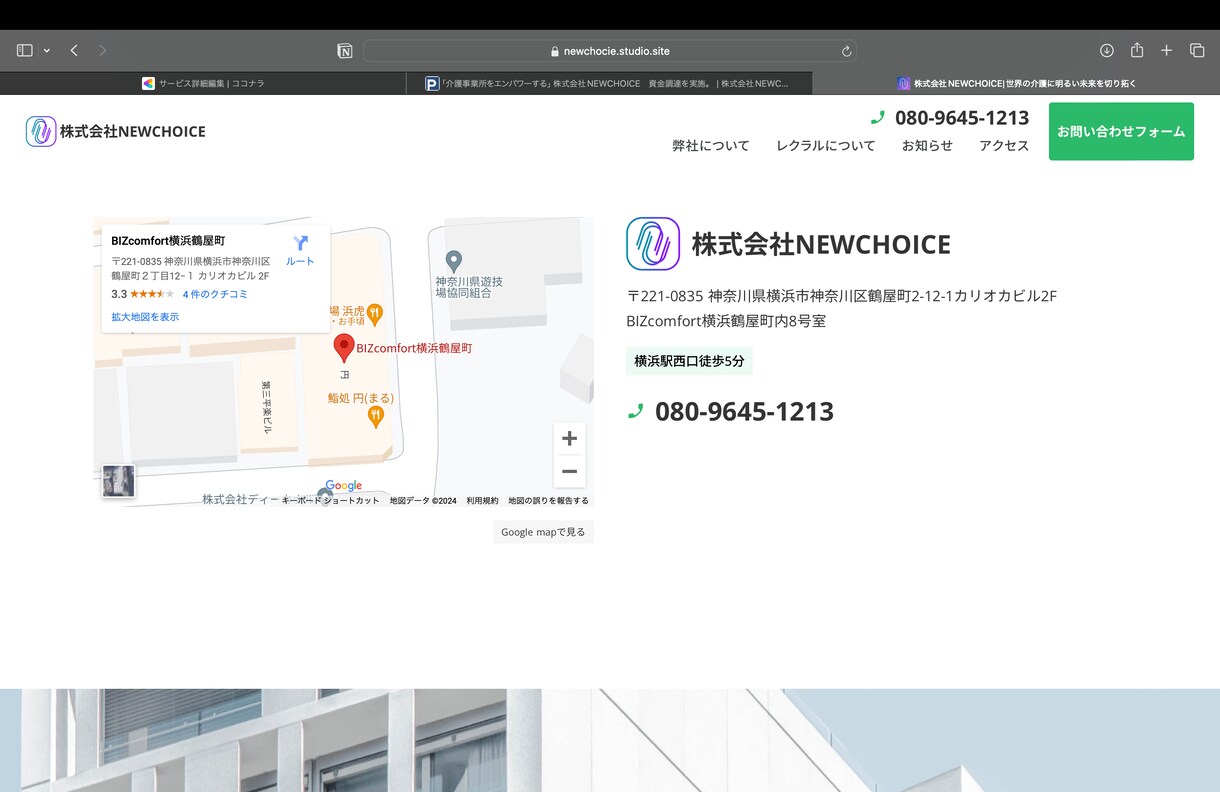This screenshot has width=1220, height=792.
Task: Click the BIZcomfort横浜鶴屋町 info card title
Action: pyautogui.click(x=168, y=241)
